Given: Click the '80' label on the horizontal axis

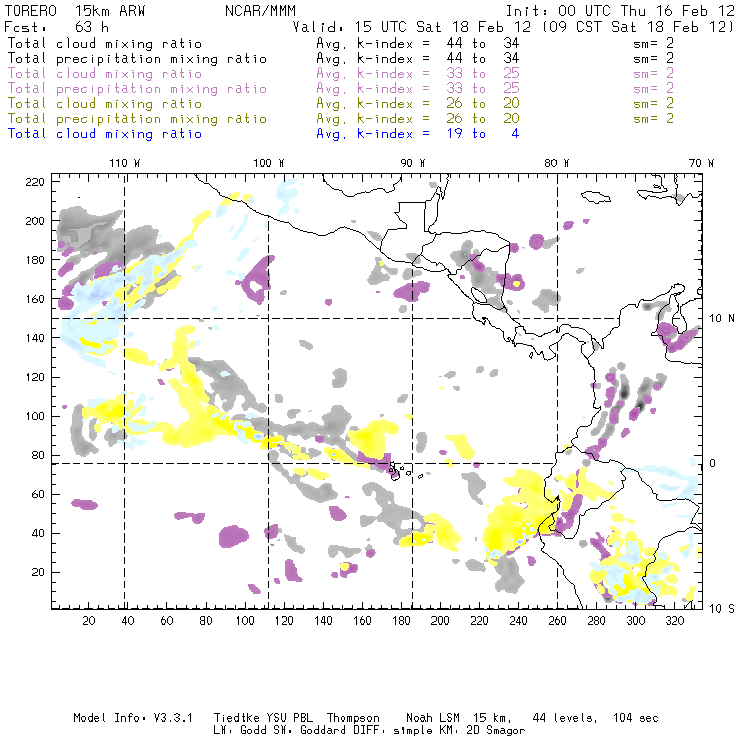Looking at the screenshot, I should pyautogui.click(x=206, y=621).
